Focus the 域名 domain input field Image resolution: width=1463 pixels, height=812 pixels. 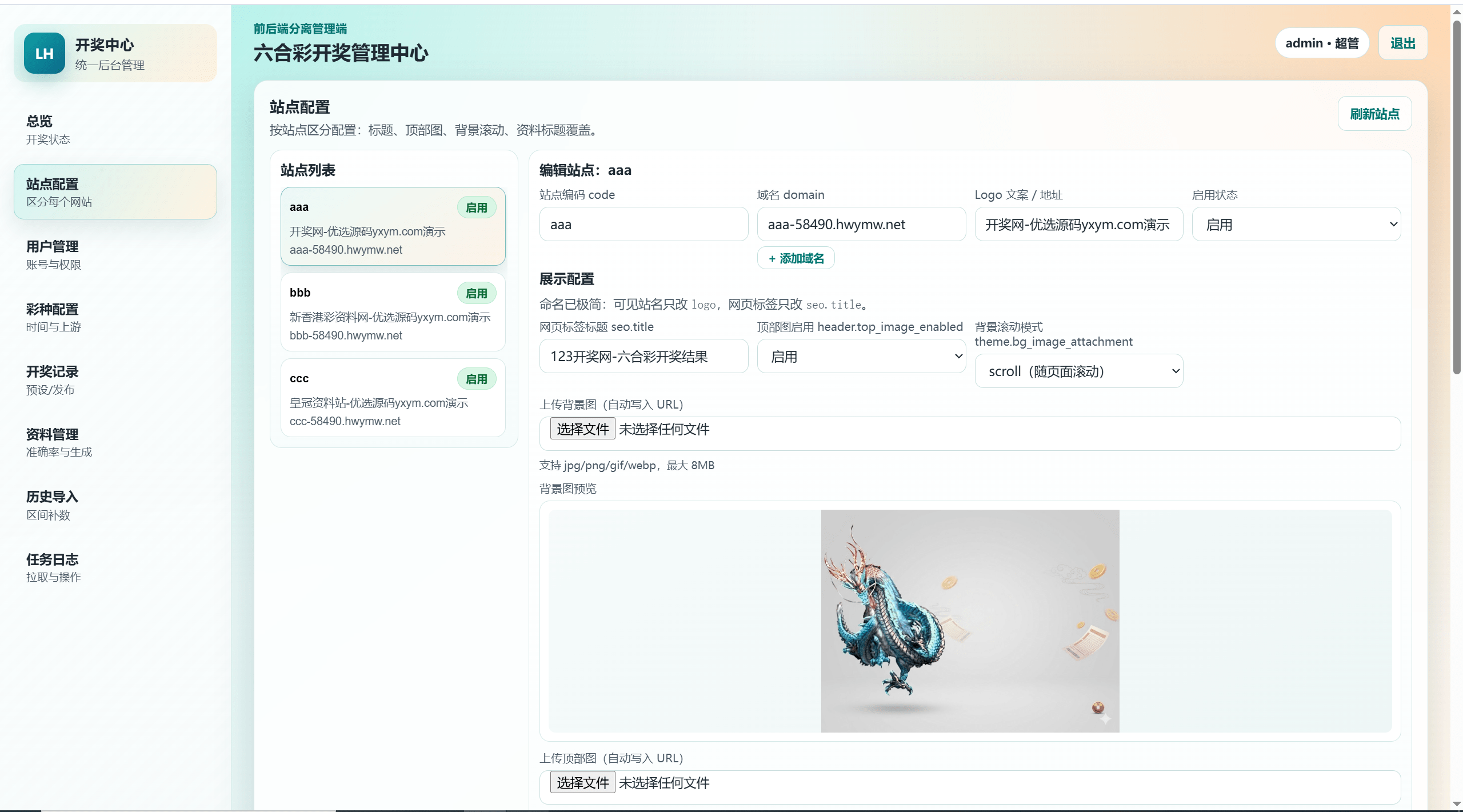[x=861, y=224]
